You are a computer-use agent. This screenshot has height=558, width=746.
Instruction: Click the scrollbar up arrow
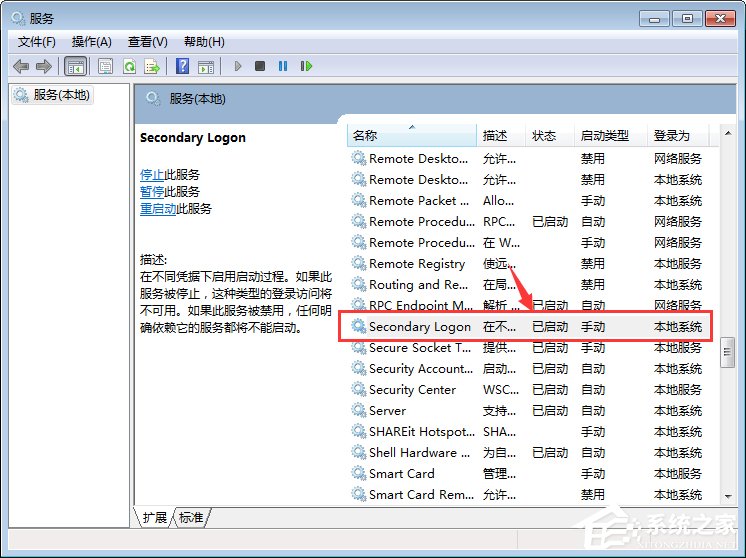tap(728, 133)
